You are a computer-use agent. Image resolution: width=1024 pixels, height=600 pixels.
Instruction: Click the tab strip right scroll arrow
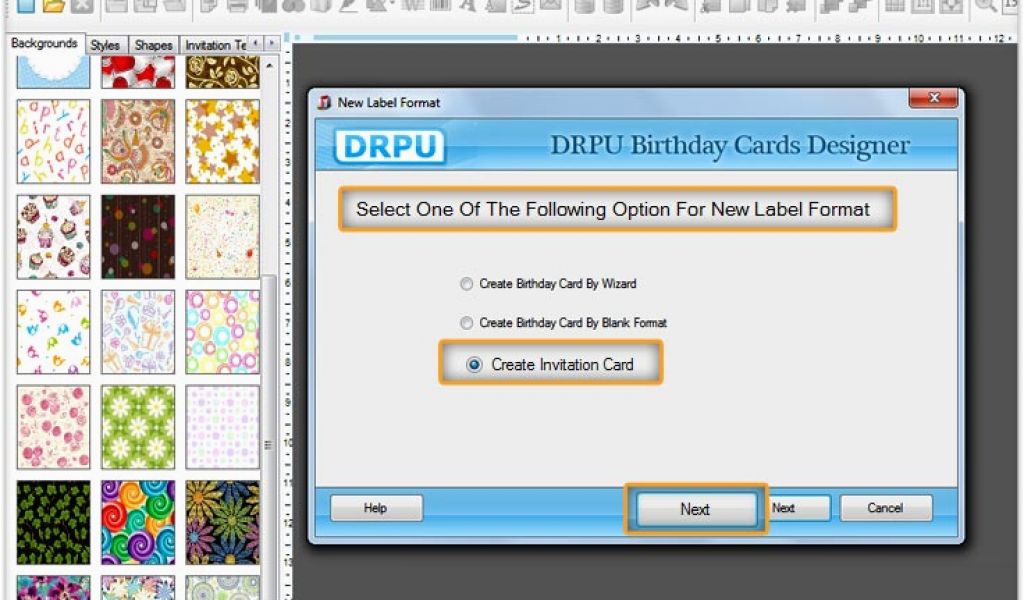(x=272, y=43)
